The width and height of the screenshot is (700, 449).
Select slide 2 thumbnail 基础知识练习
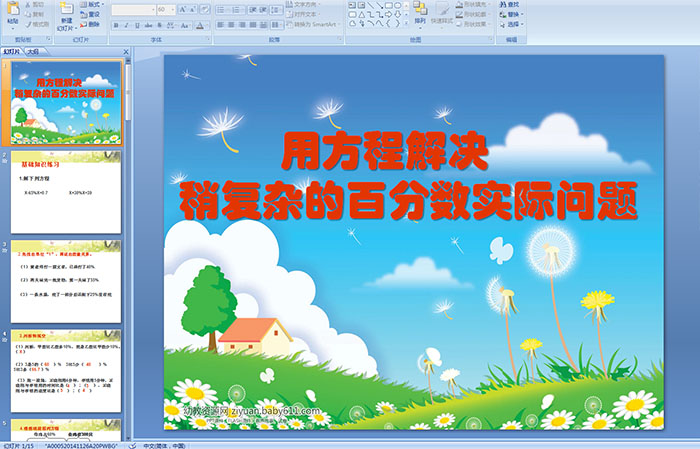[66, 192]
